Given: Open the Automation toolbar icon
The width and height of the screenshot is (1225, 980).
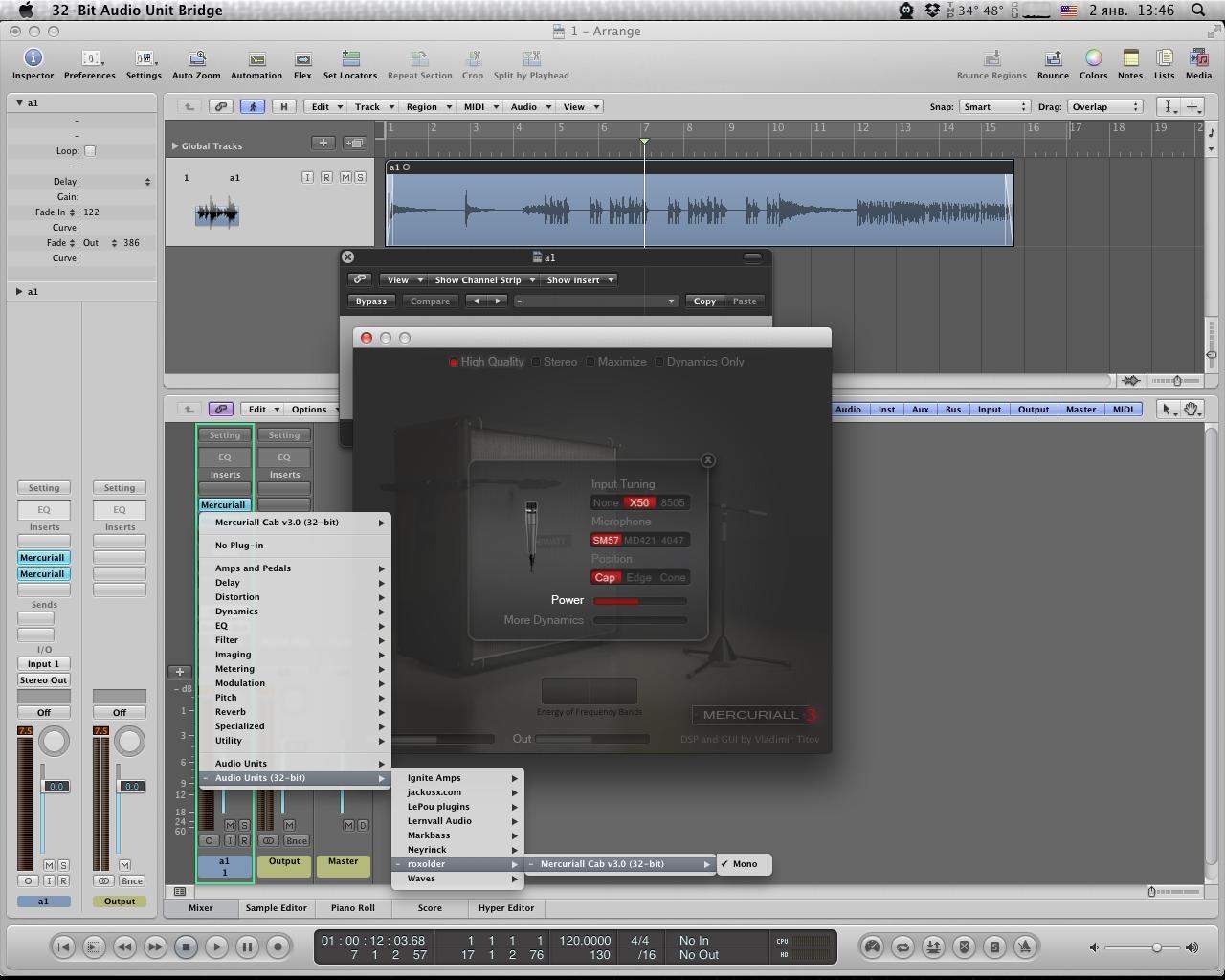Looking at the screenshot, I should coord(256,59).
